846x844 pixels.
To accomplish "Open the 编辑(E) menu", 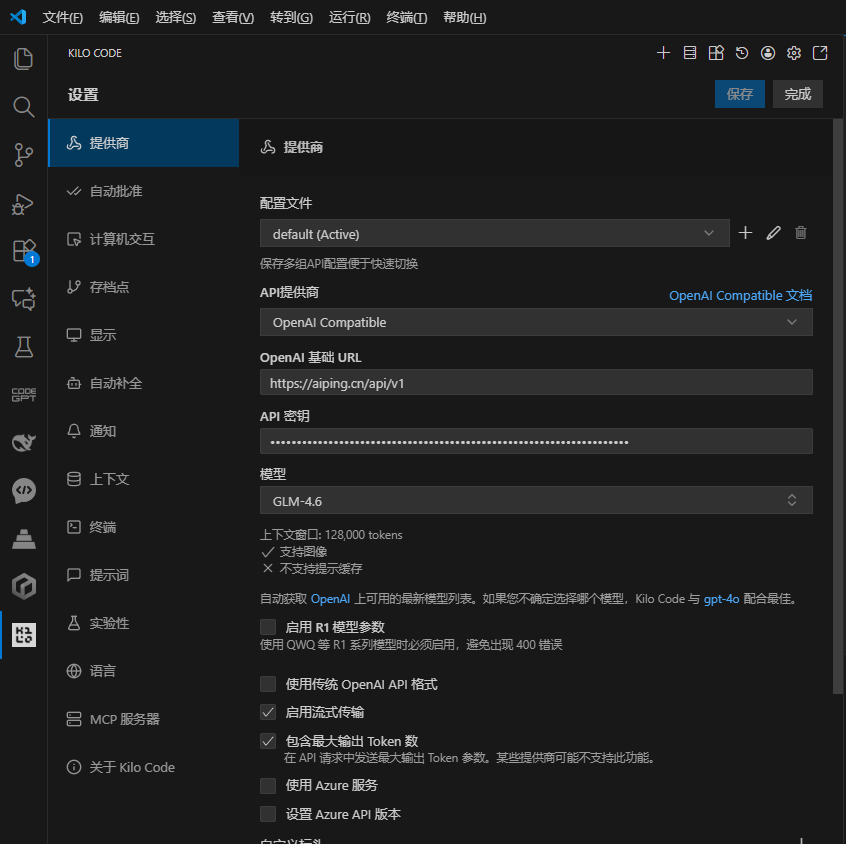I will click(119, 17).
